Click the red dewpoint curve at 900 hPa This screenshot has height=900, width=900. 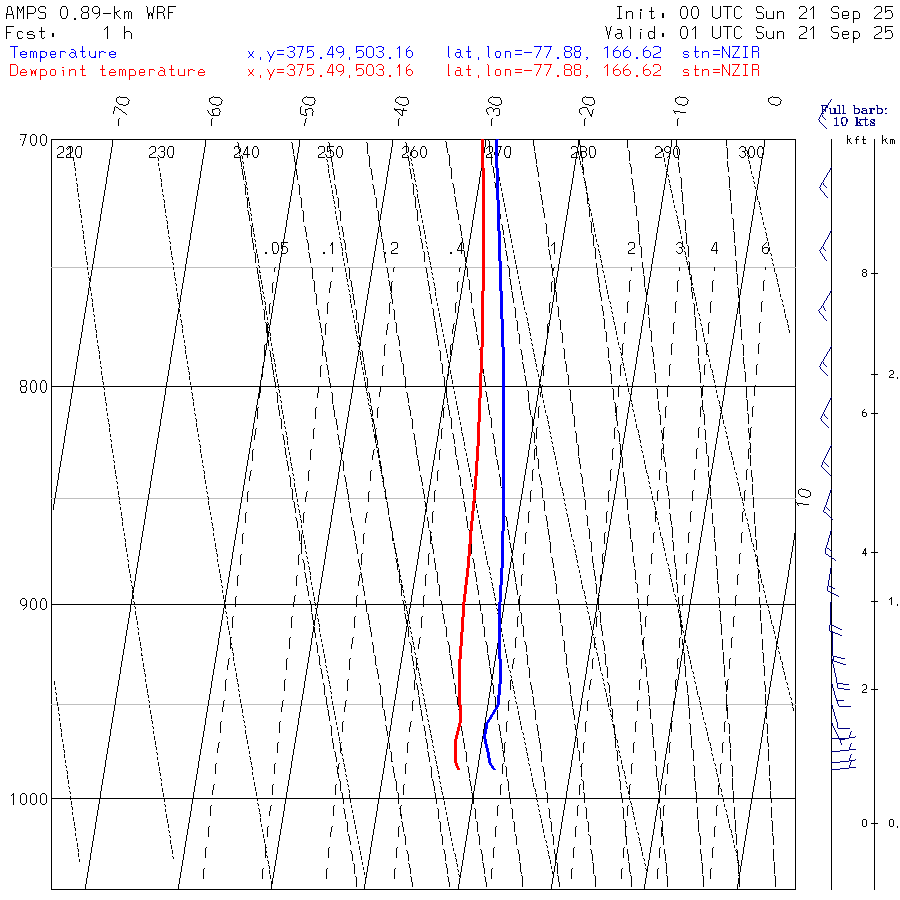pyautogui.click(x=463, y=604)
